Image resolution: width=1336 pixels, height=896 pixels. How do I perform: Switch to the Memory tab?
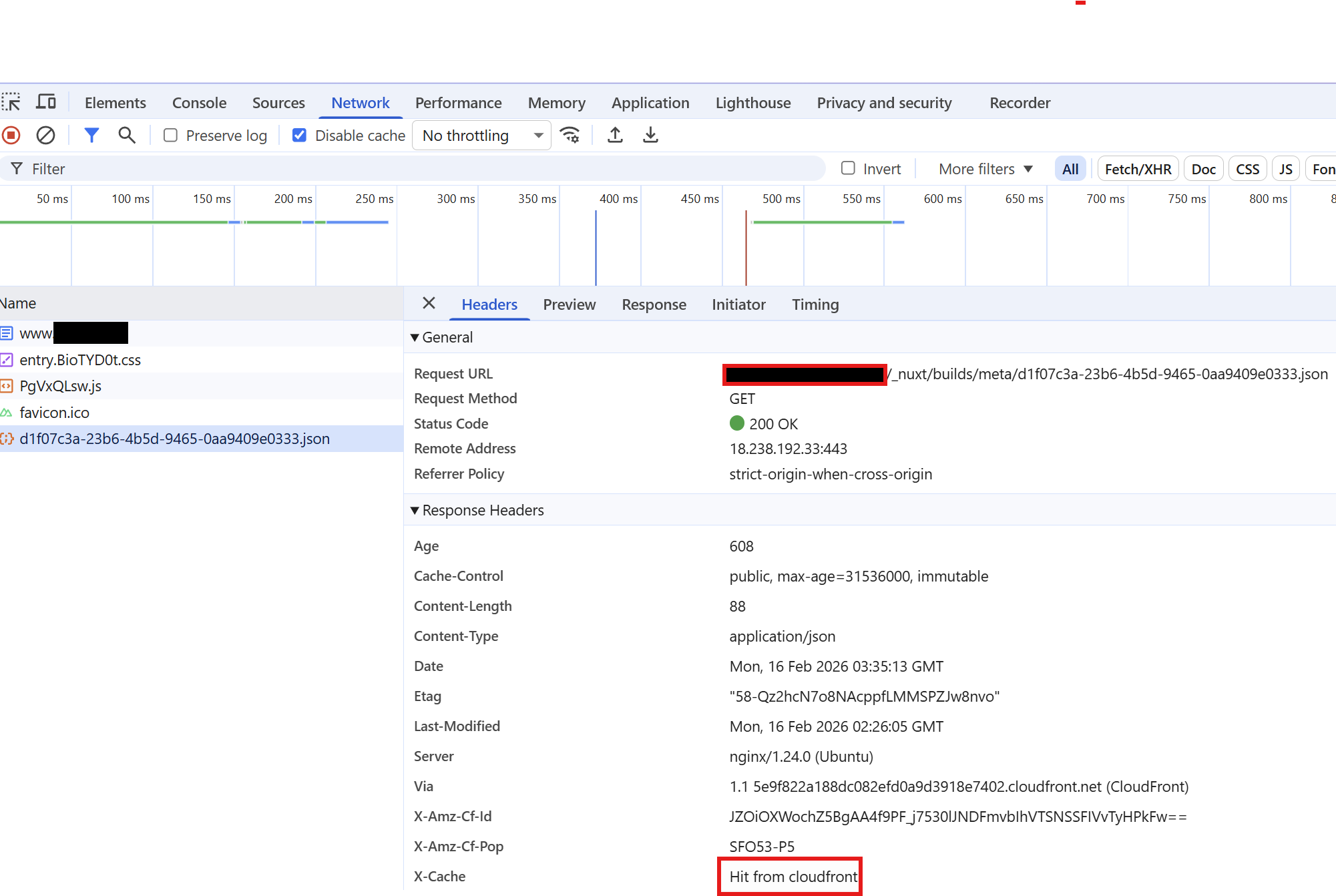coord(556,103)
